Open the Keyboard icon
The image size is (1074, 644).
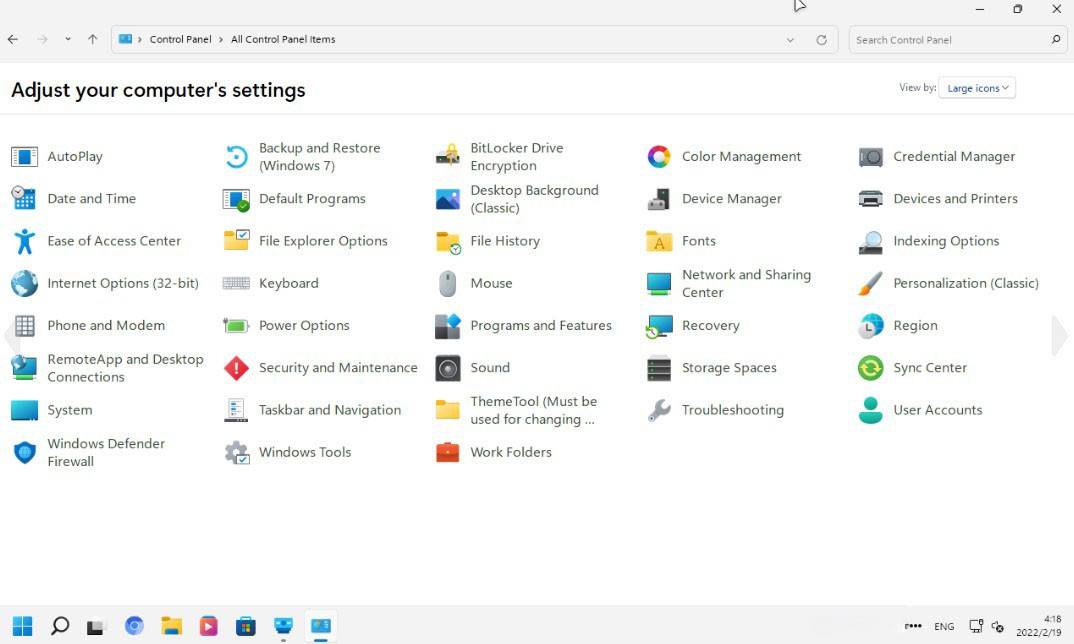(x=236, y=283)
